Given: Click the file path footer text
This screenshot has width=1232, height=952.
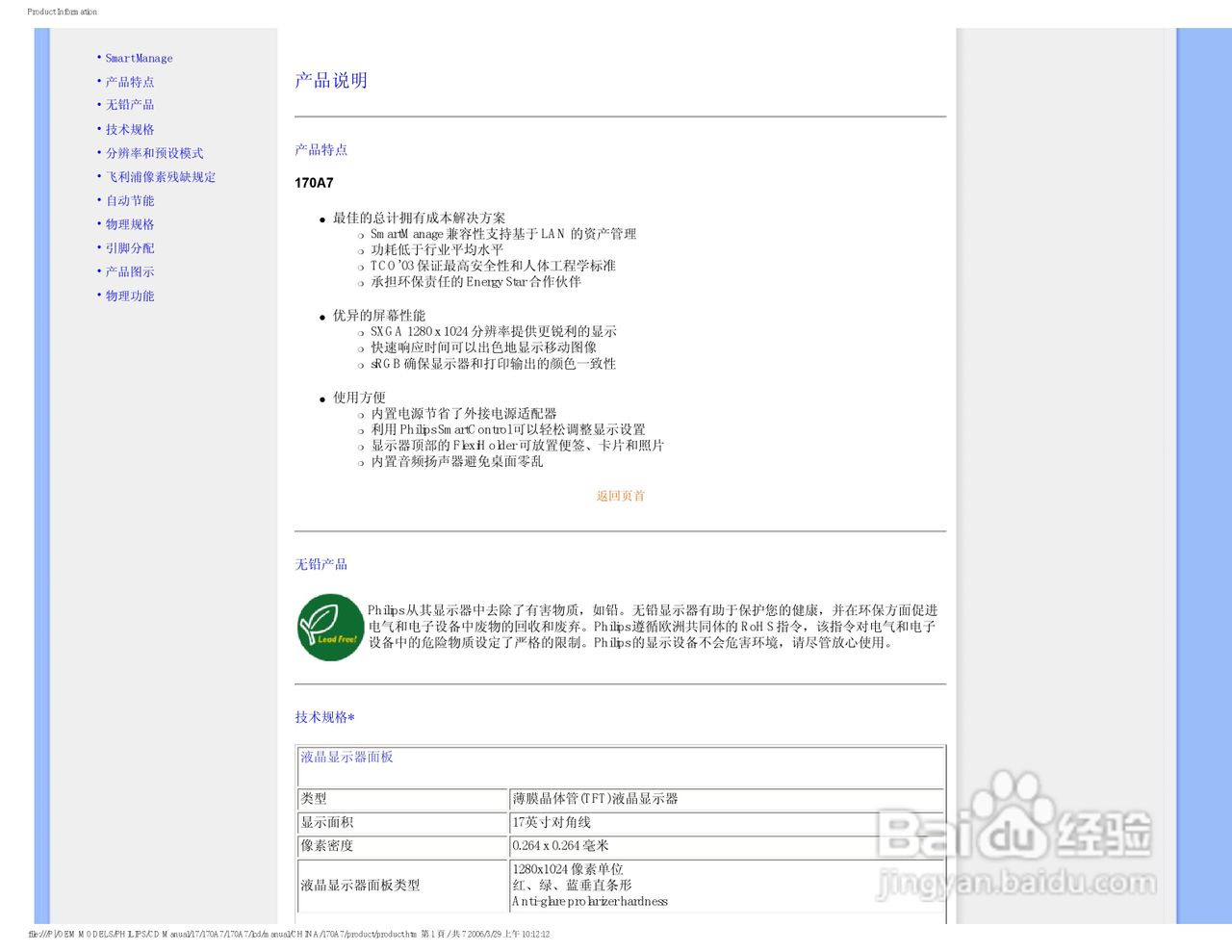Looking at the screenshot, I should [x=289, y=934].
